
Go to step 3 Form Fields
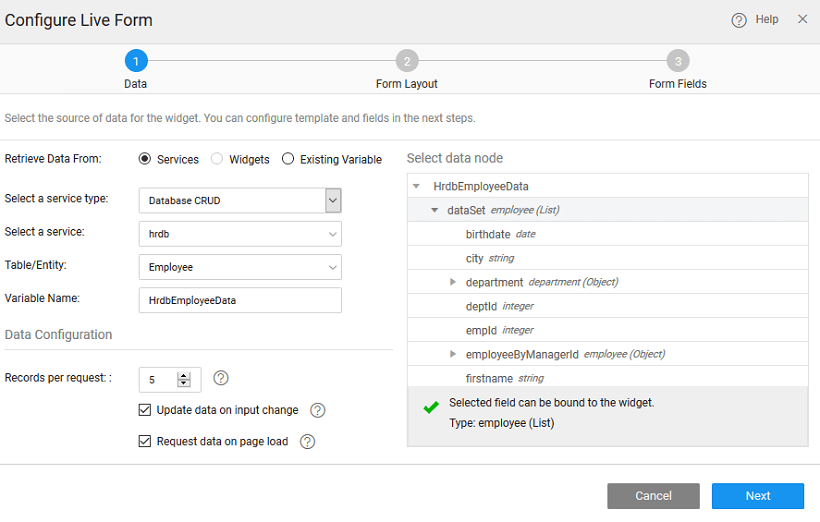click(677, 61)
